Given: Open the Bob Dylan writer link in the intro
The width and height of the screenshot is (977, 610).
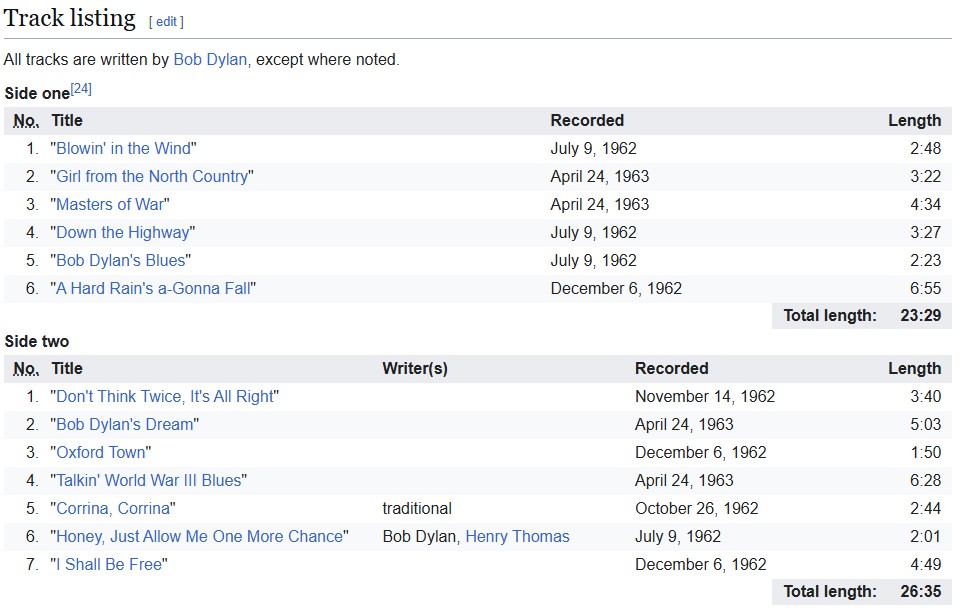Looking at the screenshot, I should tap(210, 59).
